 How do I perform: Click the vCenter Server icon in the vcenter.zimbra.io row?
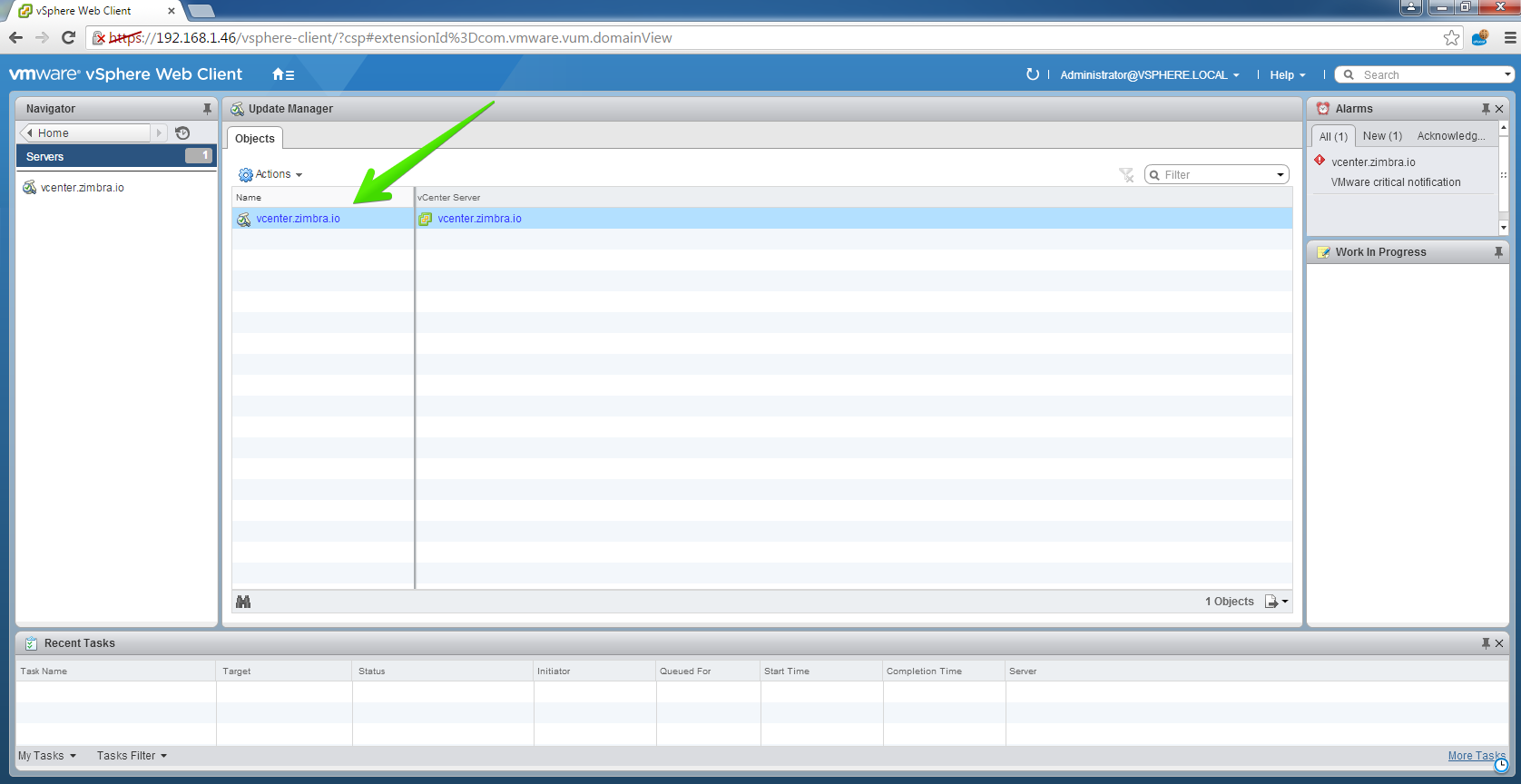click(x=425, y=219)
